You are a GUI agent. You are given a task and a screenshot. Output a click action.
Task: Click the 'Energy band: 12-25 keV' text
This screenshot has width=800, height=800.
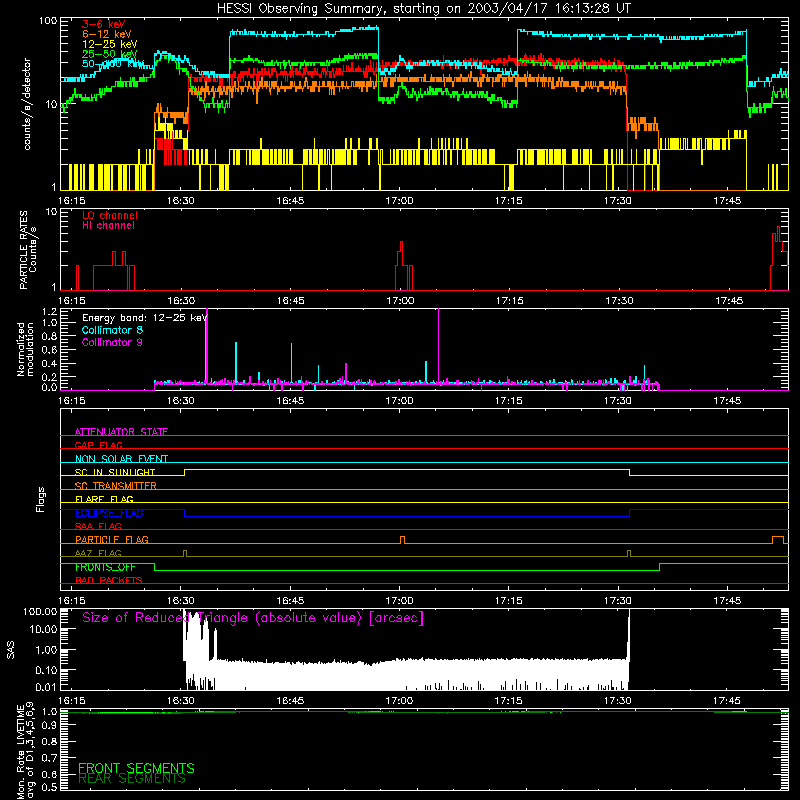click(x=145, y=318)
